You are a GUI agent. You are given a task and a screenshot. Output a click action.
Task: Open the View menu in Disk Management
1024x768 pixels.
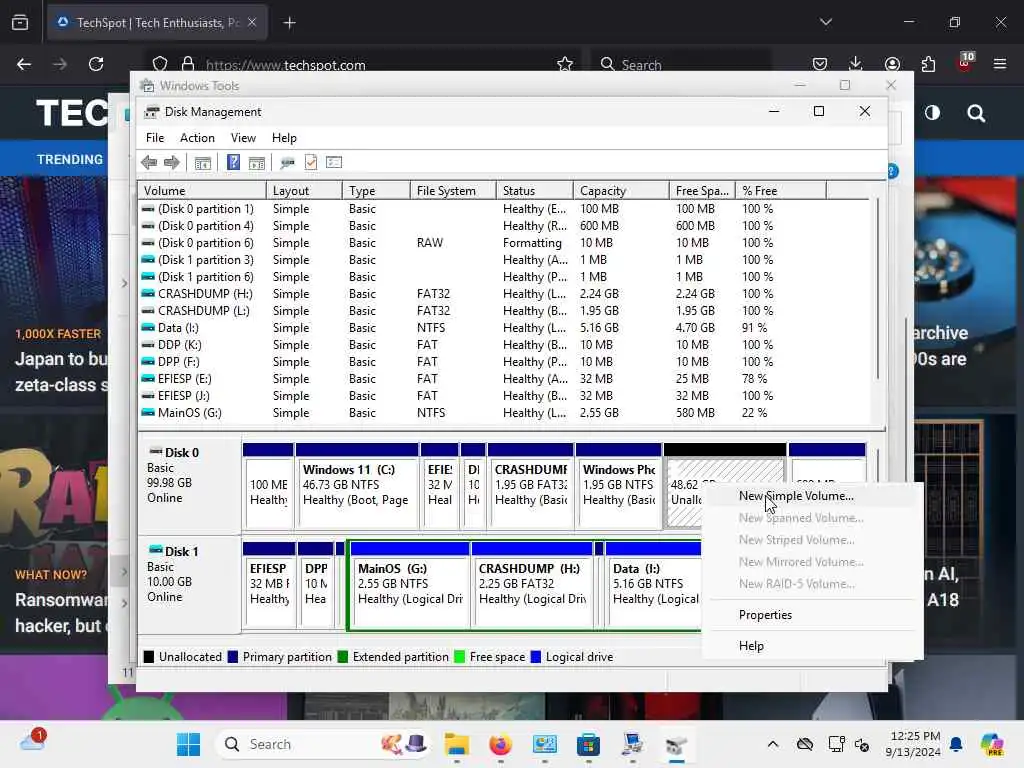(243, 138)
